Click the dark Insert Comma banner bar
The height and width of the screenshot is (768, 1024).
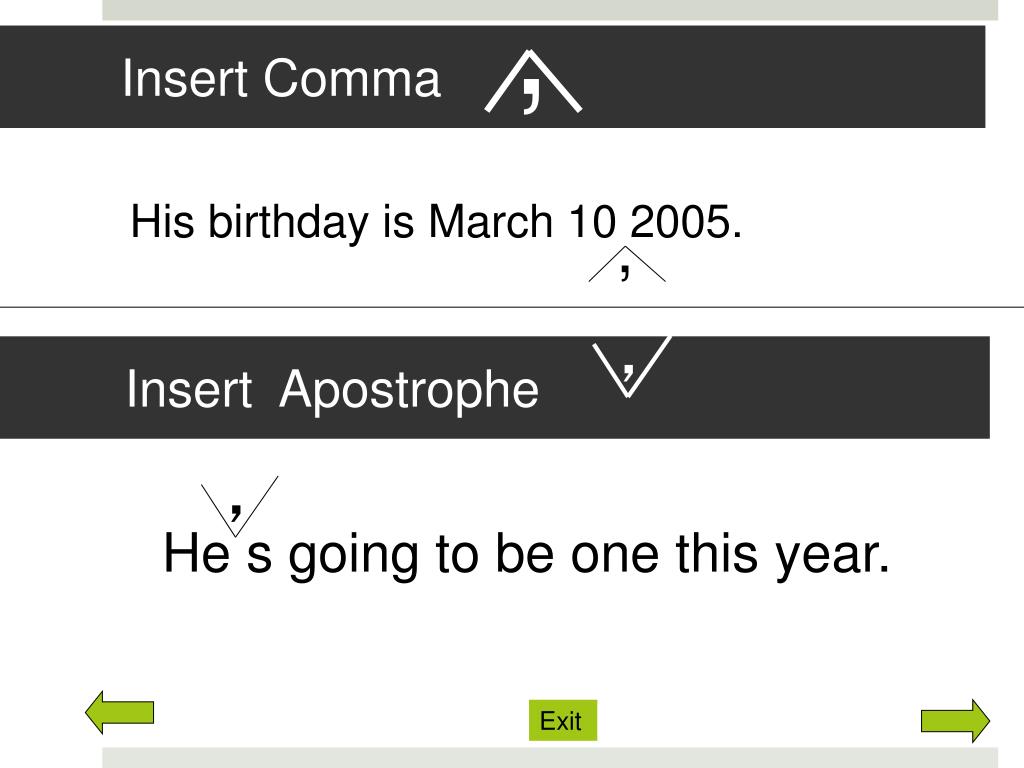[492, 77]
